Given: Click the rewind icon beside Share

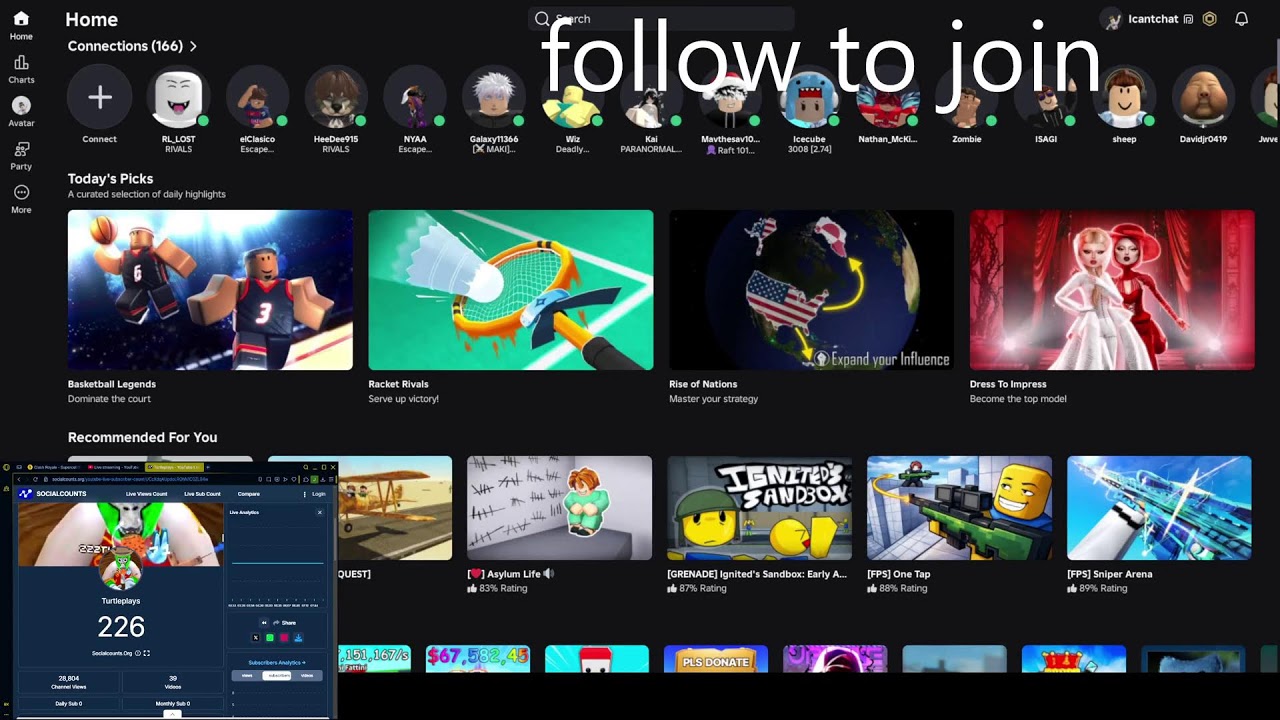Looking at the screenshot, I should pos(264,623).
